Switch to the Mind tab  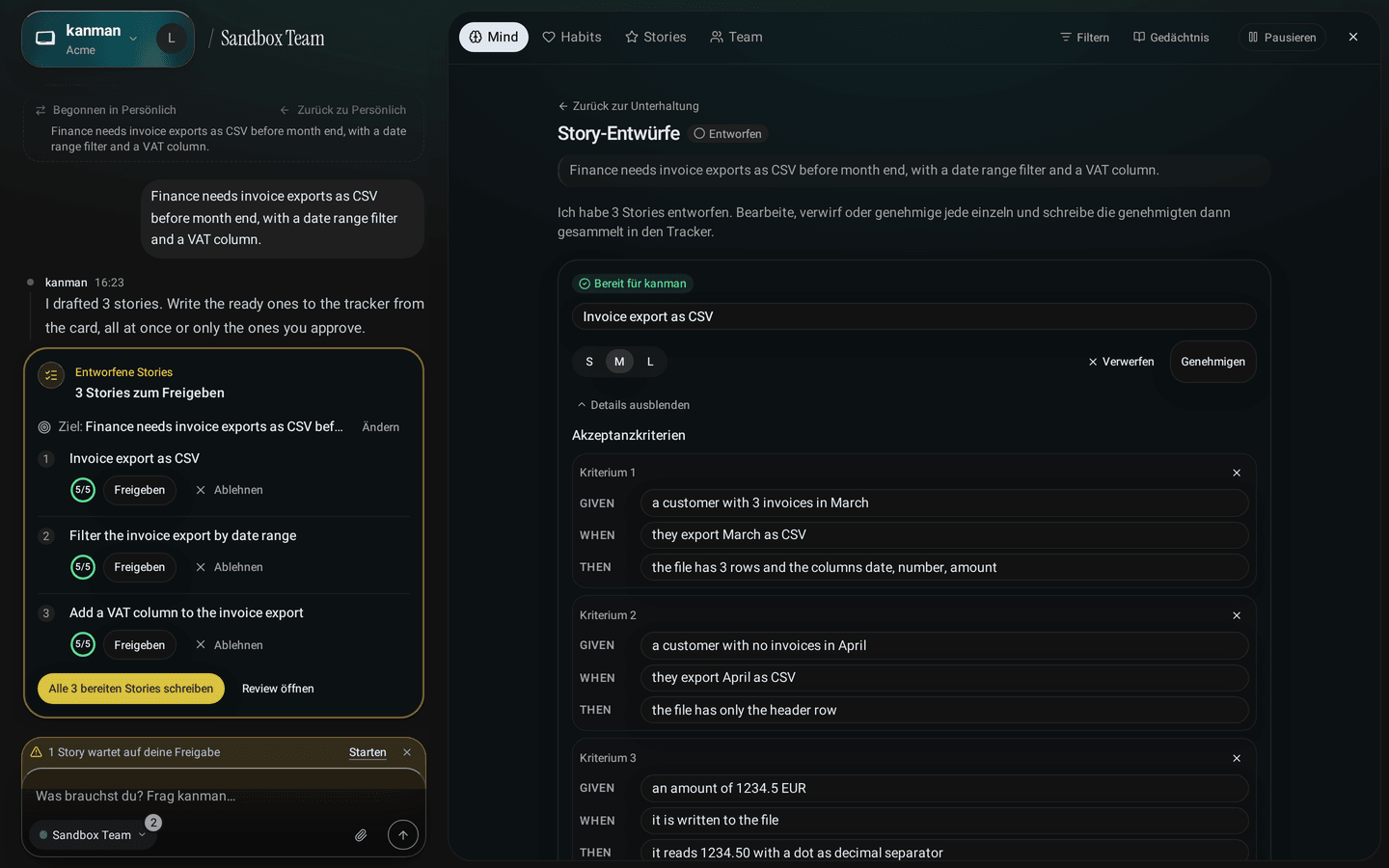[x=494, y=37]
